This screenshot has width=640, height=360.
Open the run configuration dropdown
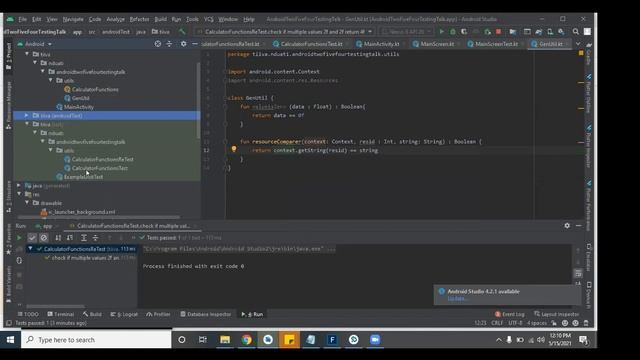pyautogui.click(x=284, y=31)
